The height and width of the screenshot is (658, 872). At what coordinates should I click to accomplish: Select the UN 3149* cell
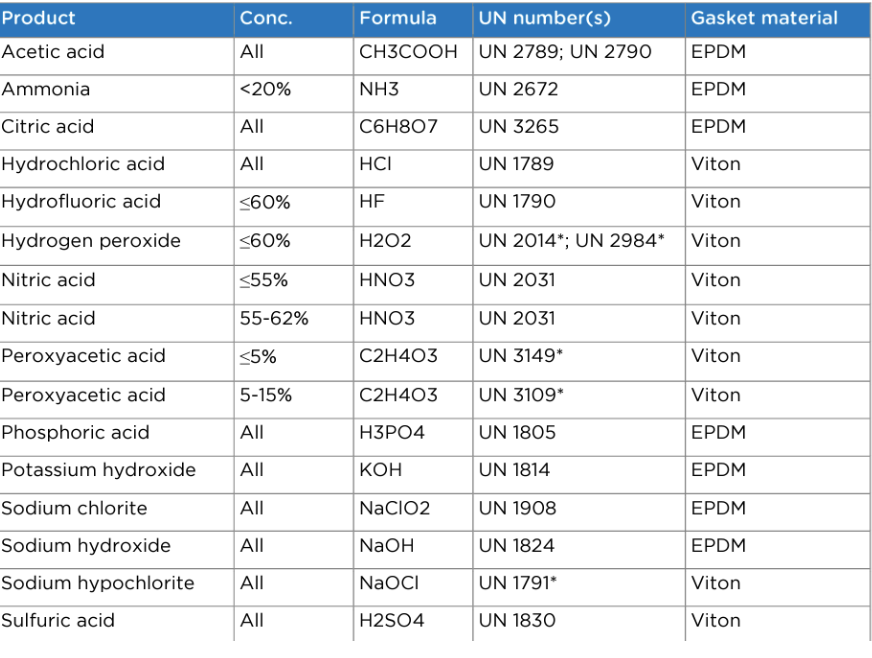[579, 361]
